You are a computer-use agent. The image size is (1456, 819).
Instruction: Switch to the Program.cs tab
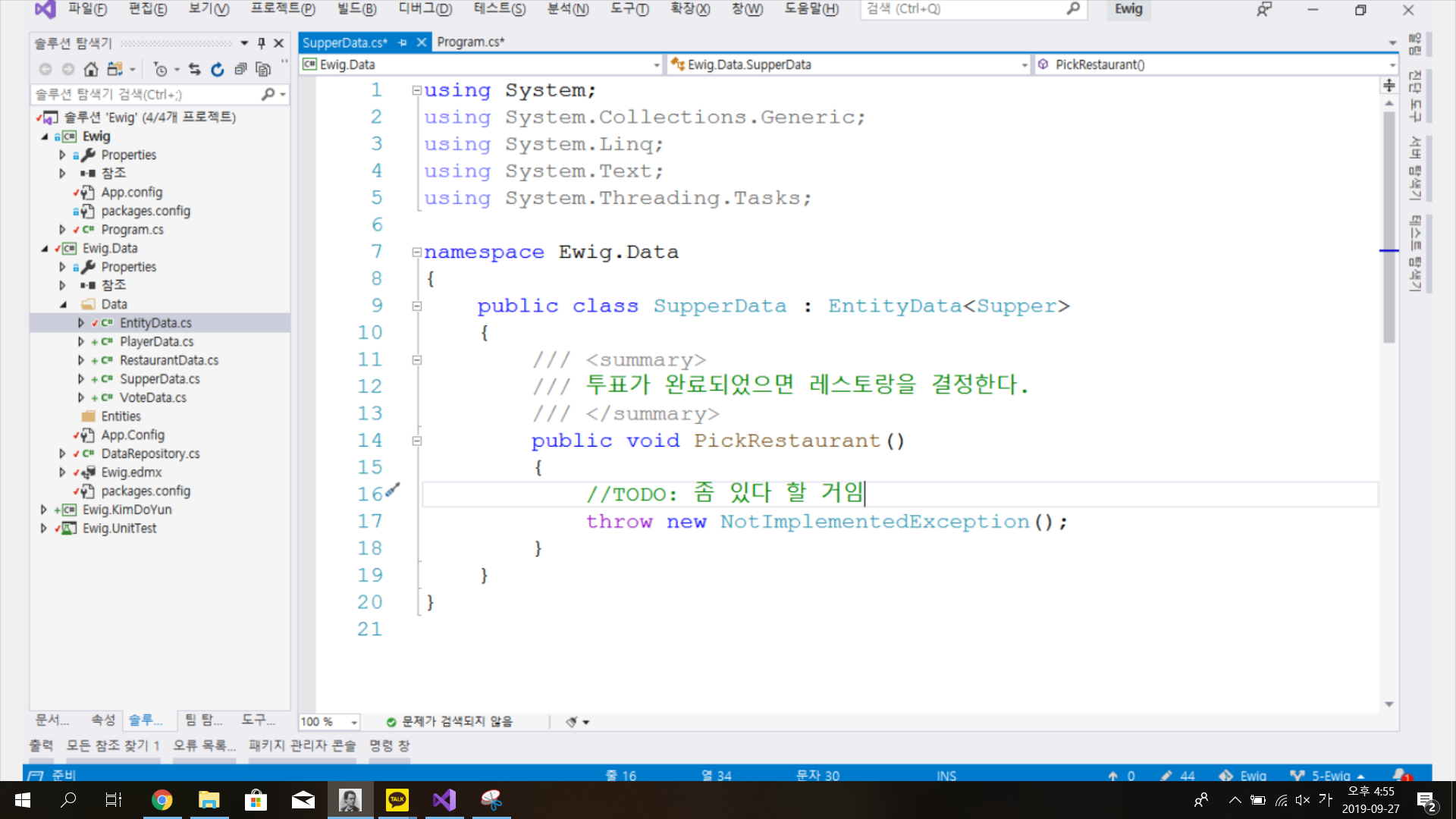click(470, 42)
